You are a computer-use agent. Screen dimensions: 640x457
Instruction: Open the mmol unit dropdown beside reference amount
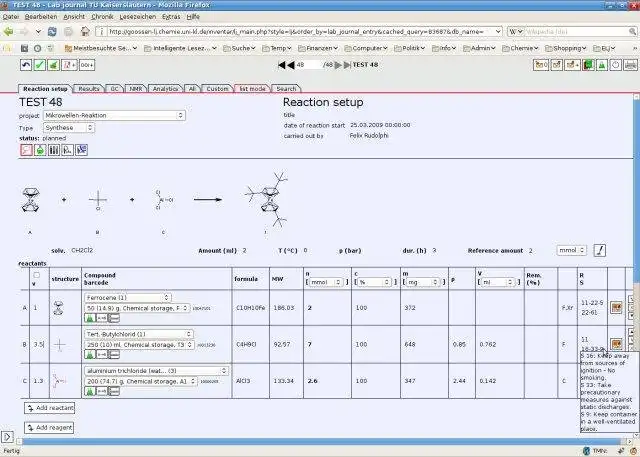(x=571, y=250)
